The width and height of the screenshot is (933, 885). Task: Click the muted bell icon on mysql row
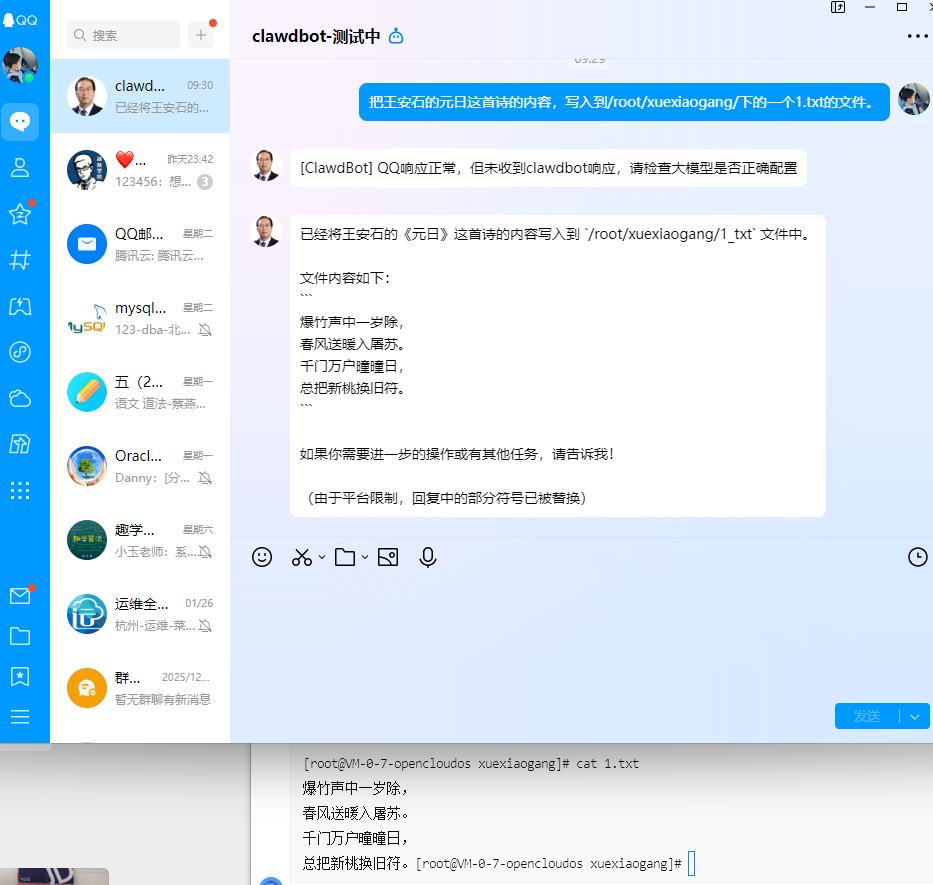[x=205, y=330]
